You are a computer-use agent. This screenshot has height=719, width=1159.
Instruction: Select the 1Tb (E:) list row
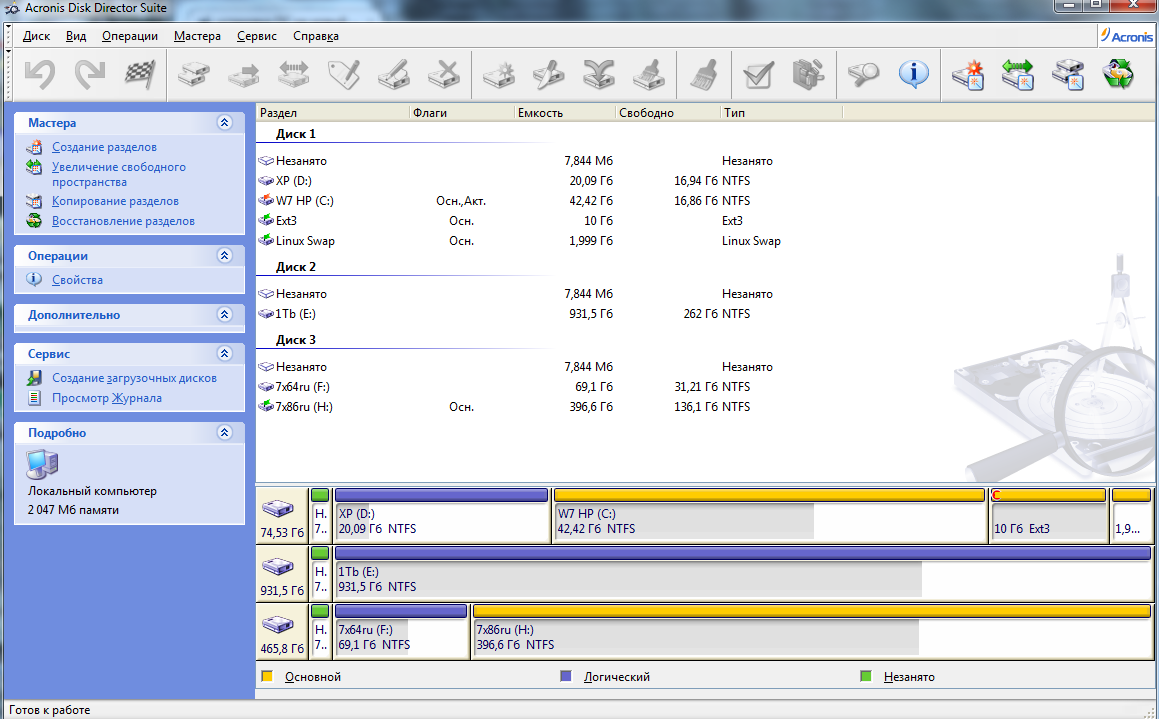(549, 314)
